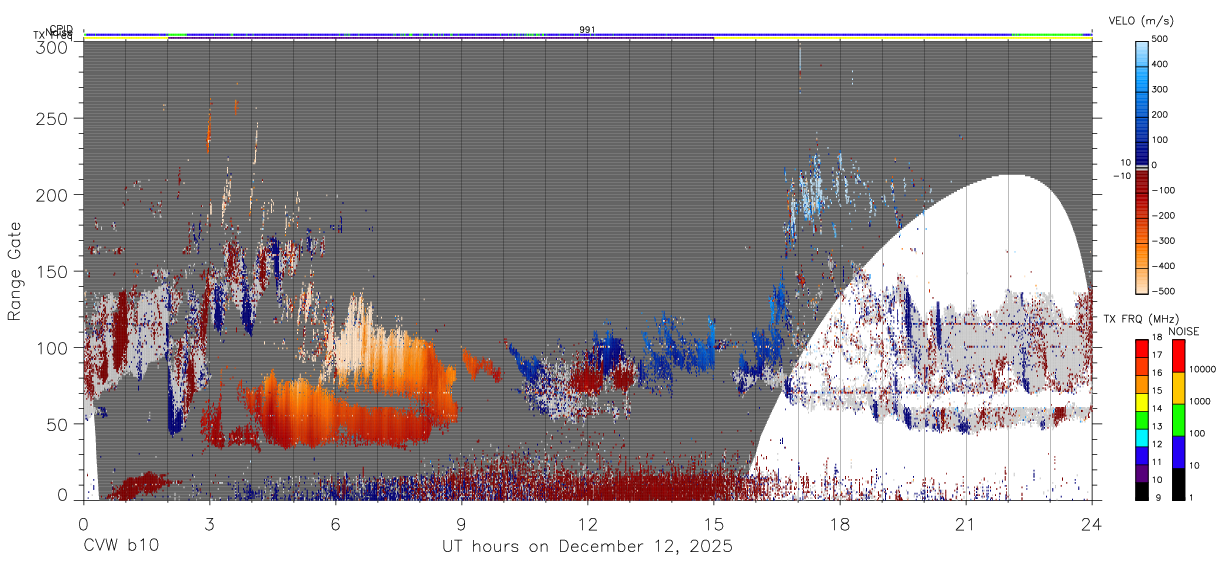Viewport: 1228px width, 567px height.
Task: Click the '15' hour tick on time axis
Action: coord(713,522)
